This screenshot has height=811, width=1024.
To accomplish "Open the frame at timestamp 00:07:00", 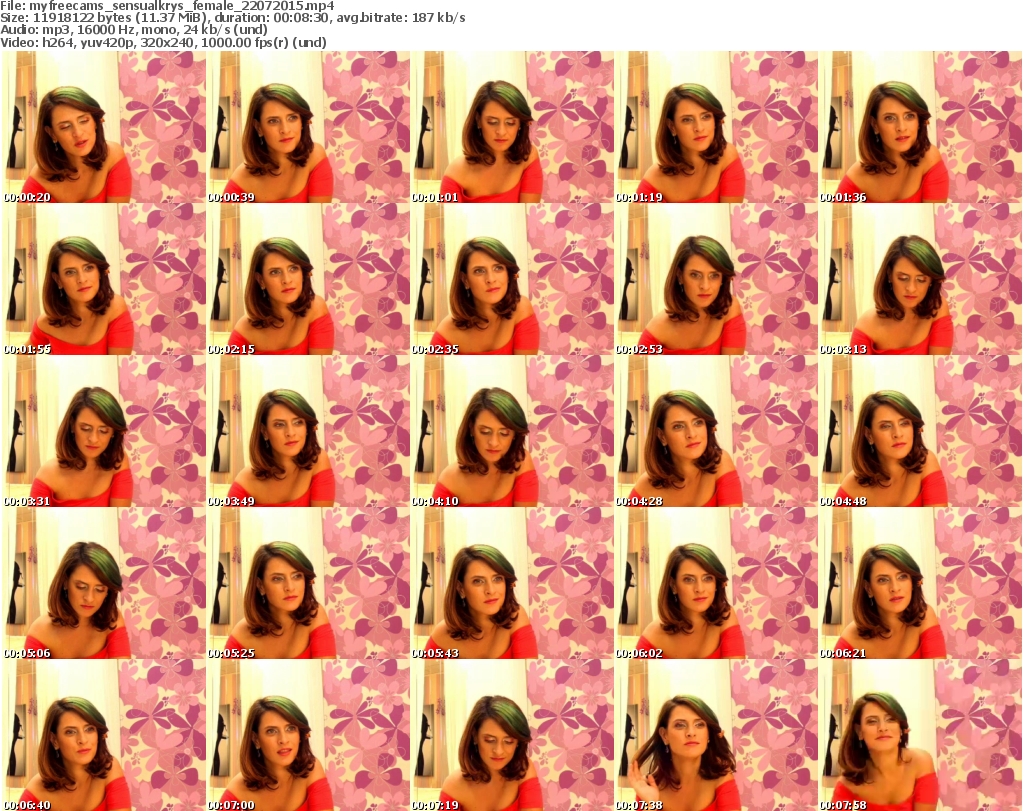I will pos(308,735).
